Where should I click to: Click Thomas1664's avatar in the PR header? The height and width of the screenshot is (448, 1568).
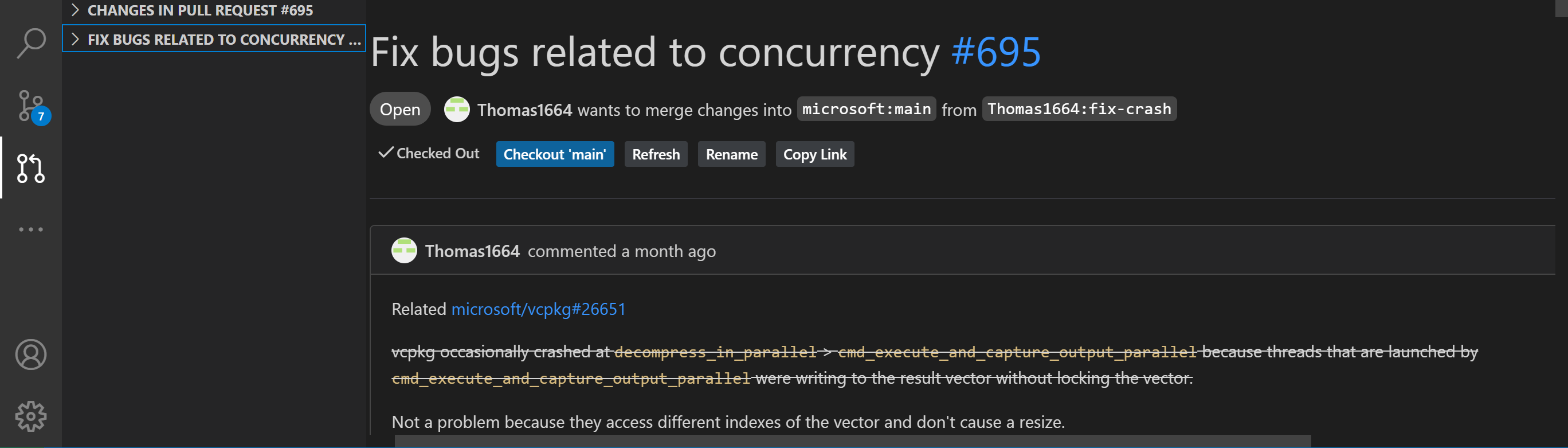pyautogui.click(x=457, y=109)
